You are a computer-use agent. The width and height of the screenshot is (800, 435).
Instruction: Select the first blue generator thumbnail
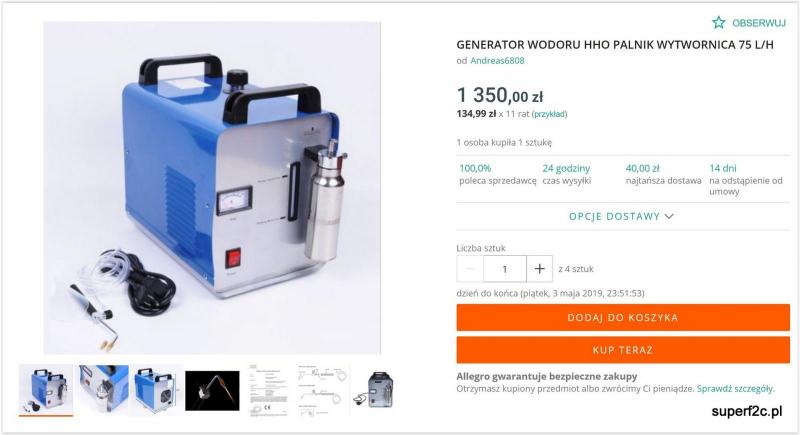tap(46, 390)
